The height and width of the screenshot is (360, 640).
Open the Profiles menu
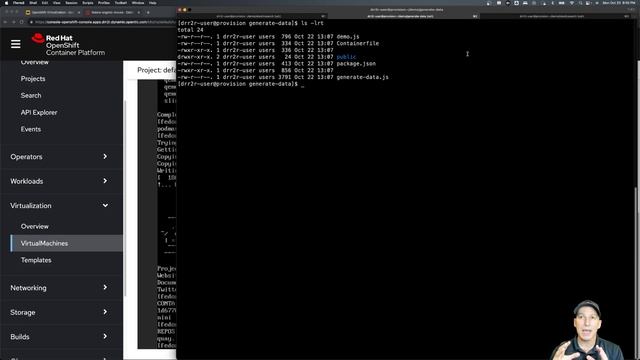(104, 3)
